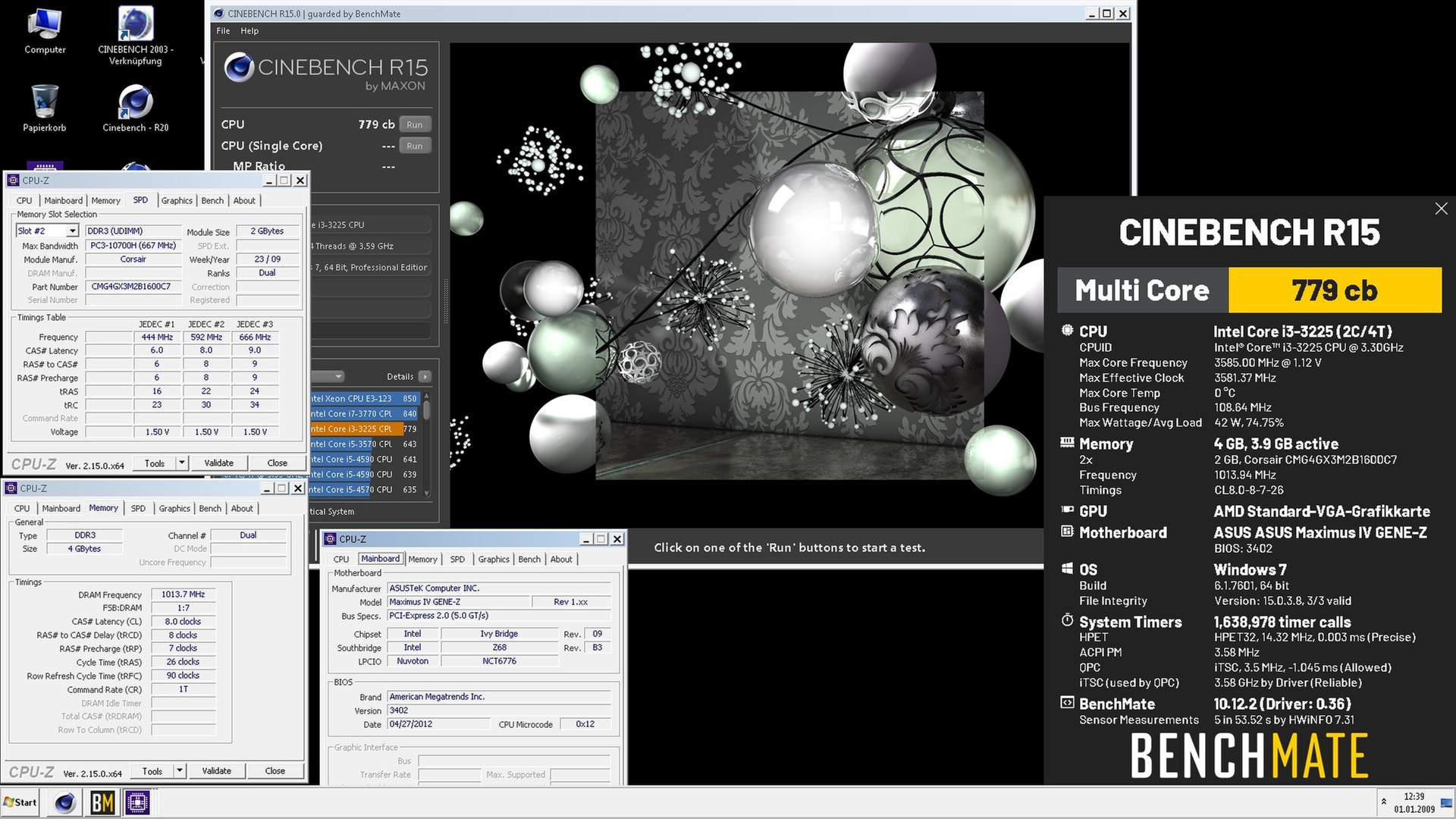Screen dimensions: 1456x819
Task: Switch to CPU tab in SPD window
Action: tap(24, 200)
